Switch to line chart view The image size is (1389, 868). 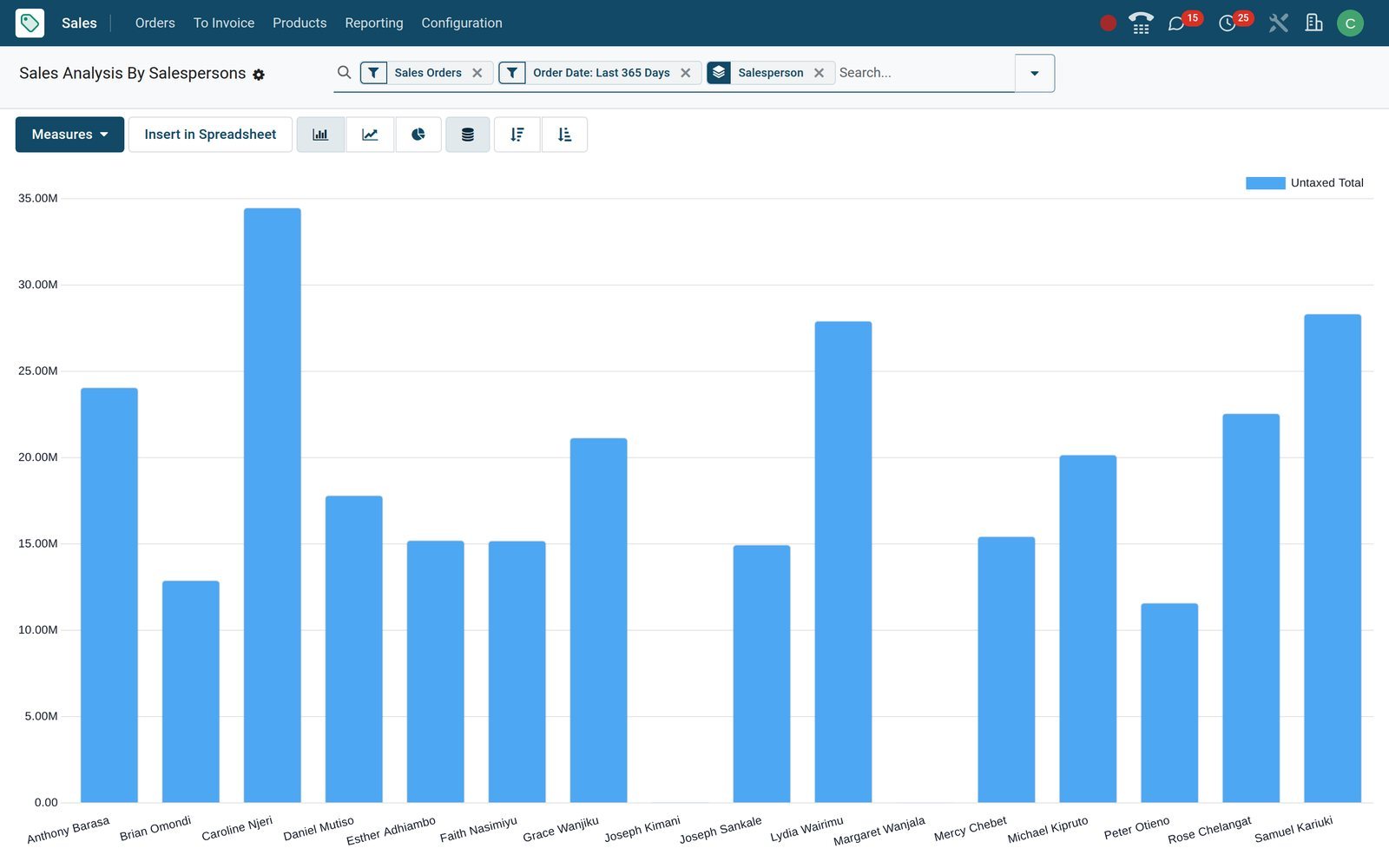370,135
